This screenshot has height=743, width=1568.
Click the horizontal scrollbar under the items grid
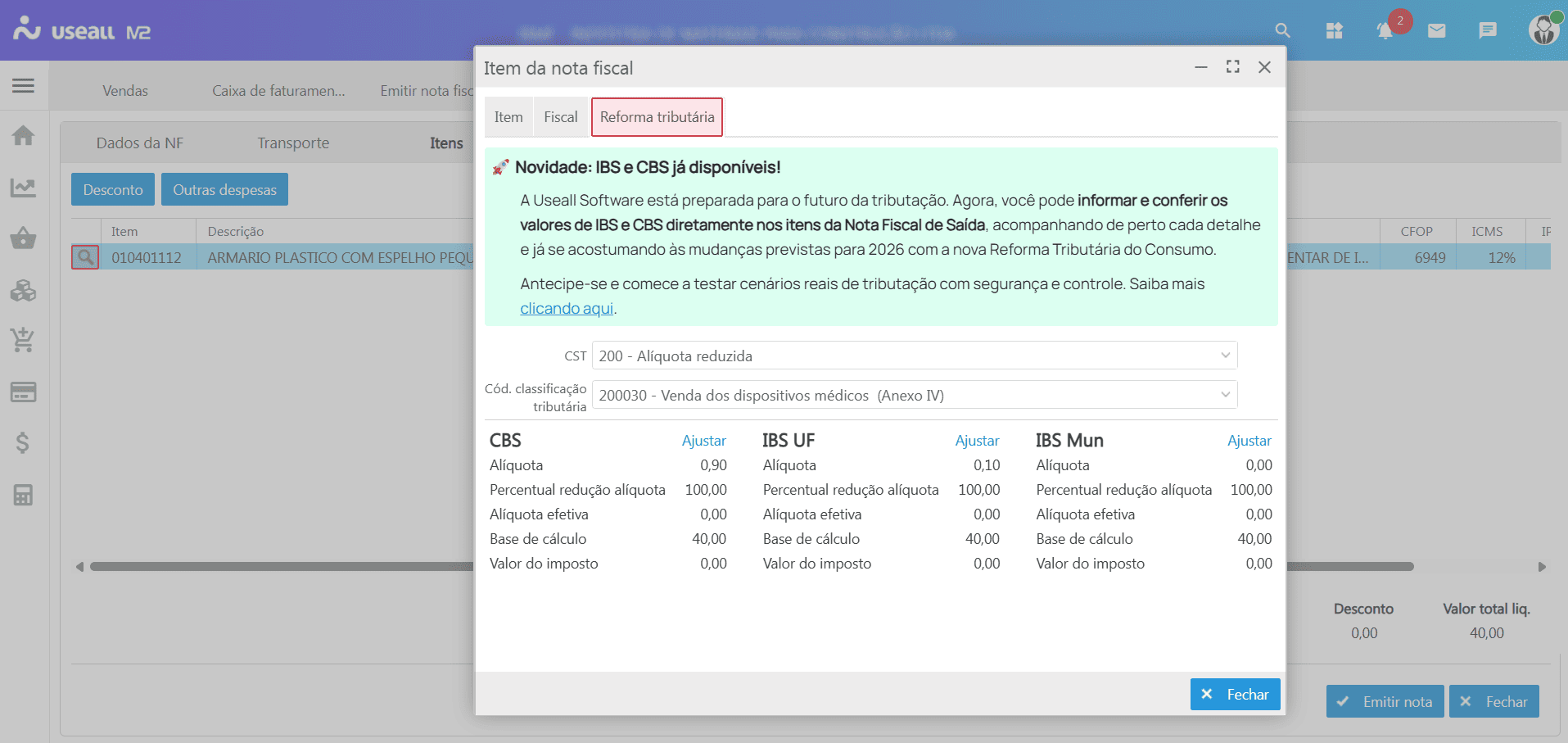[x=278, y=567]
